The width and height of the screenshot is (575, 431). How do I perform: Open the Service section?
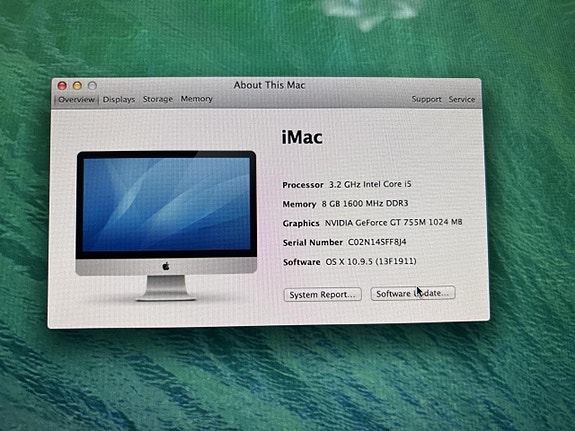(462, 99)
